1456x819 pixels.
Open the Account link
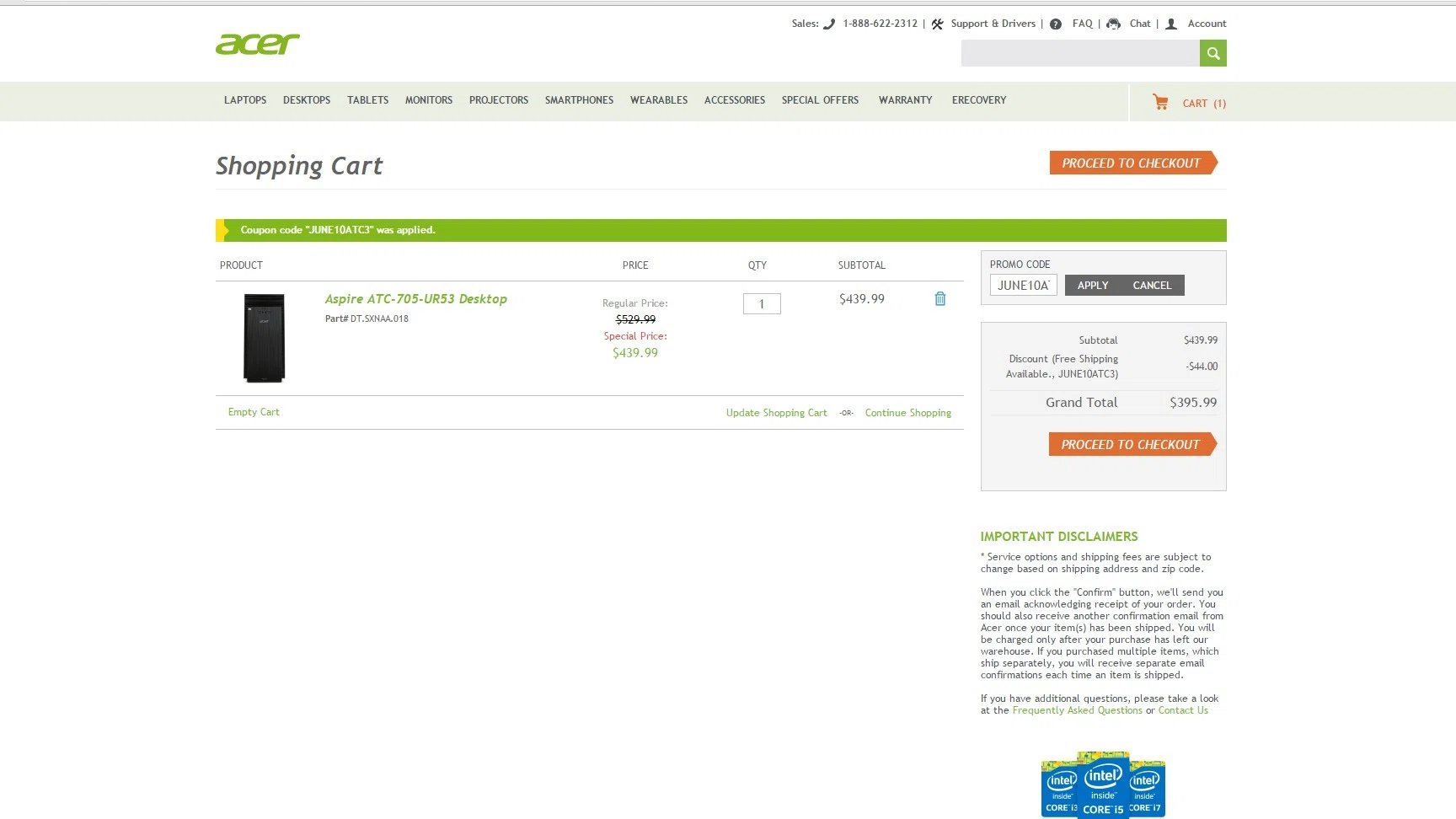click(x=1207, y=24)
